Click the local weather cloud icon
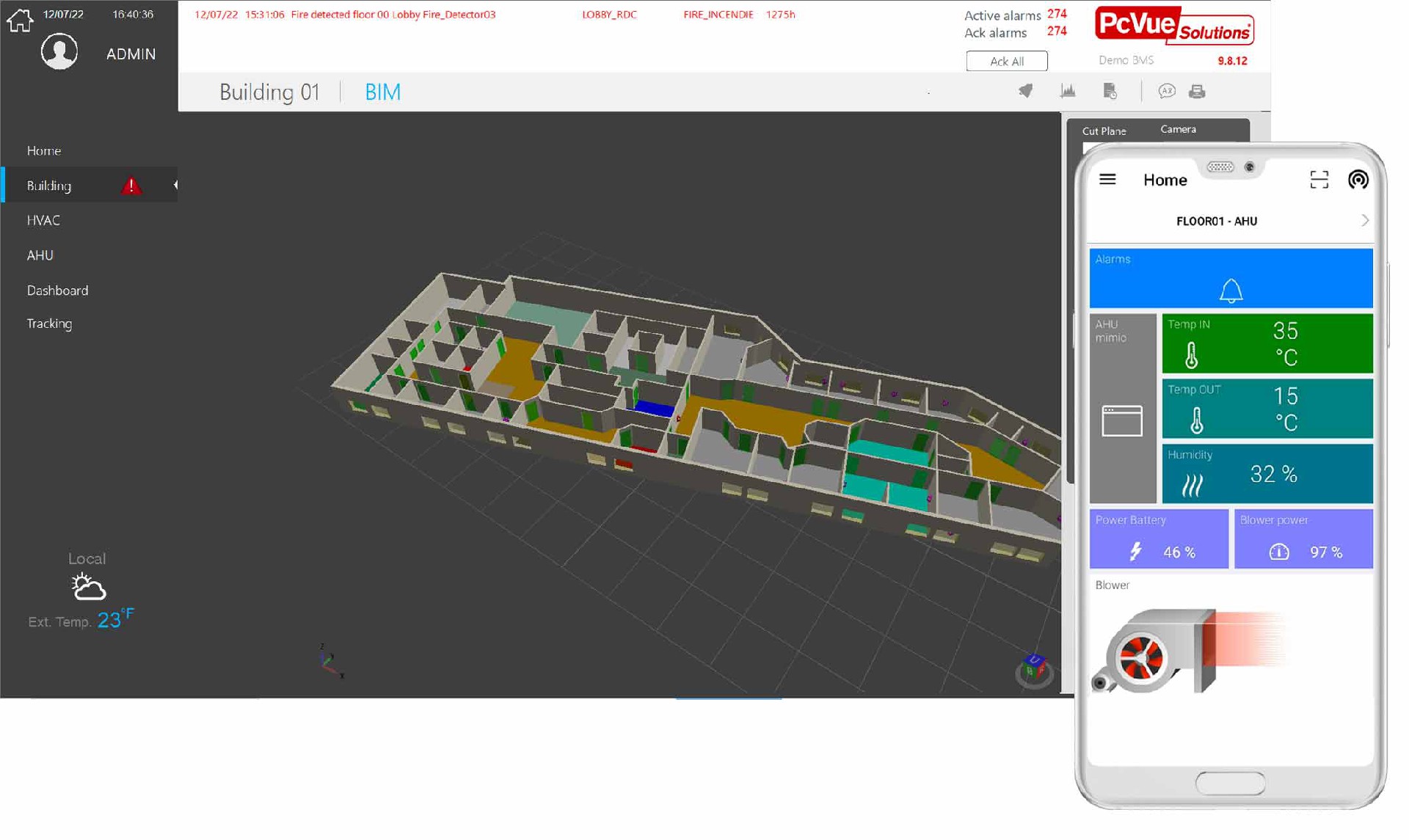1409x840 pixels. (x=88, y=587)
